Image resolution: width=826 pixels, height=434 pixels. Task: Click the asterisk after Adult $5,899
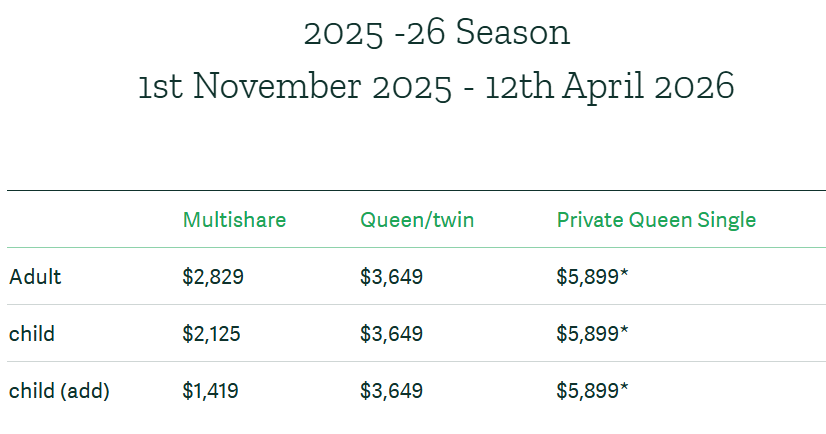click(x=624, y=273)
